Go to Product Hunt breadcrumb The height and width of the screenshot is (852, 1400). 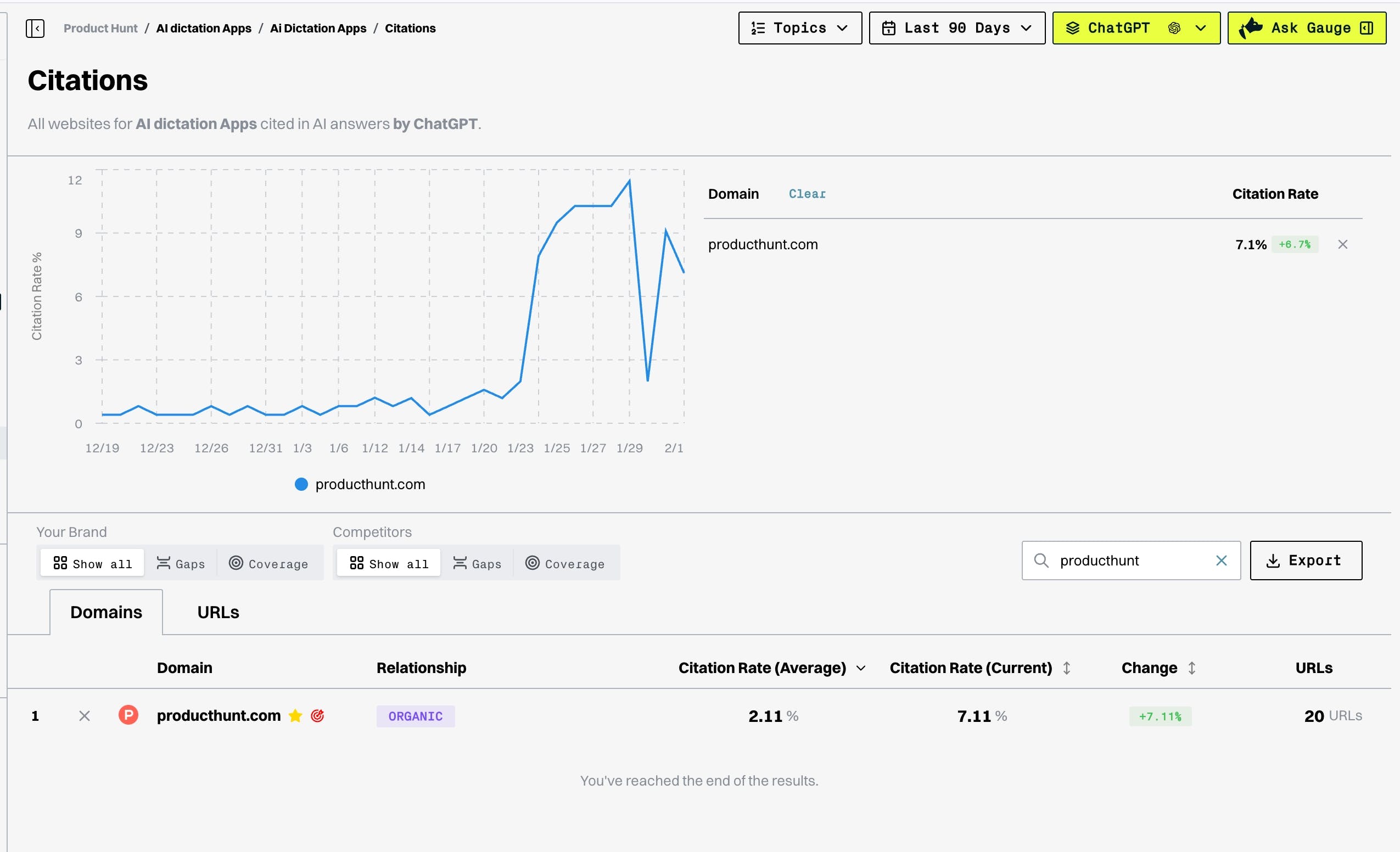100,29
